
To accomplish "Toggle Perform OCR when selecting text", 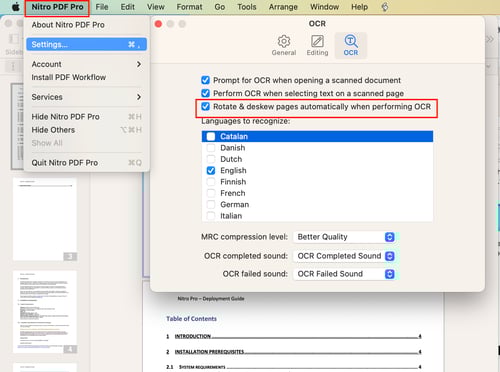I will click(x=205, y=93).
